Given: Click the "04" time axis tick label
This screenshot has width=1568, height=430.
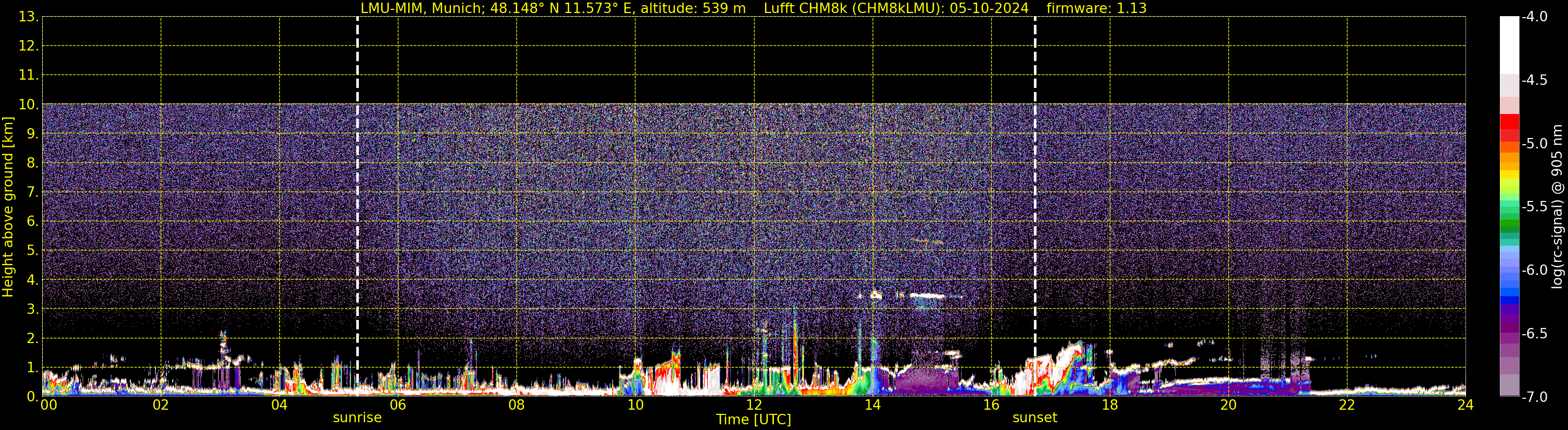Looking at the screenshot, I should coord(279,405).
